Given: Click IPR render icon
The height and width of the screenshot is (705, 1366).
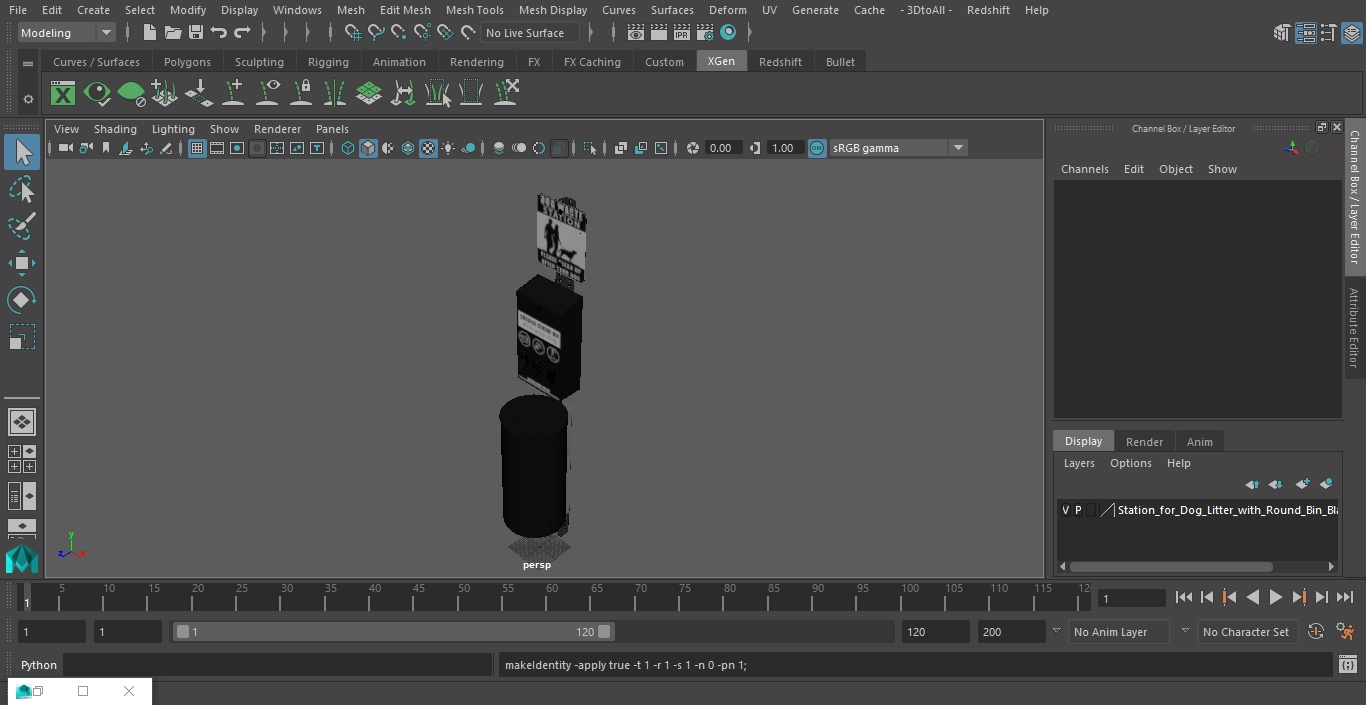Looking at the screenshot, I should [682, 33].
